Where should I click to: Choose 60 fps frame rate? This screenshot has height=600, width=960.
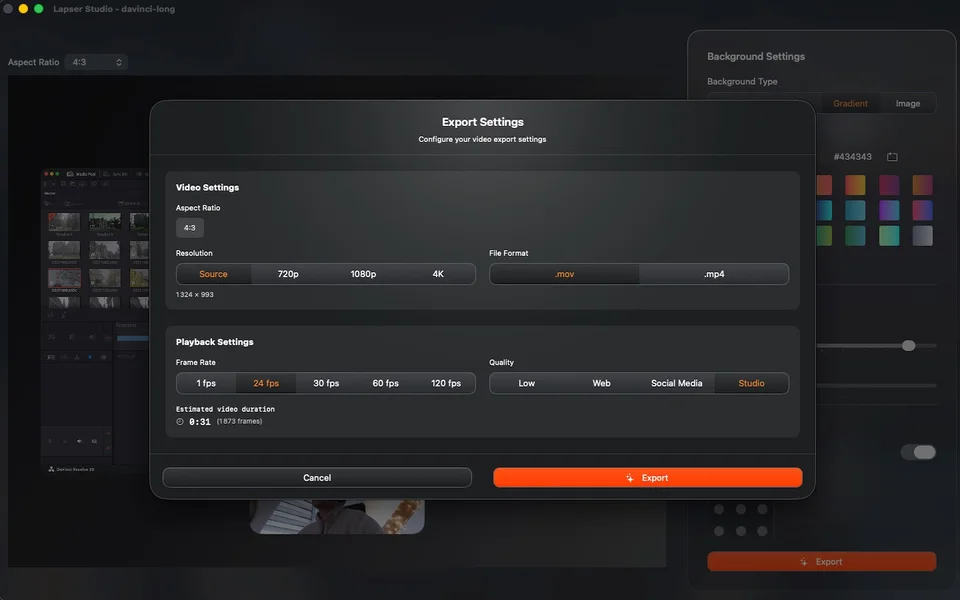(386, 383)
